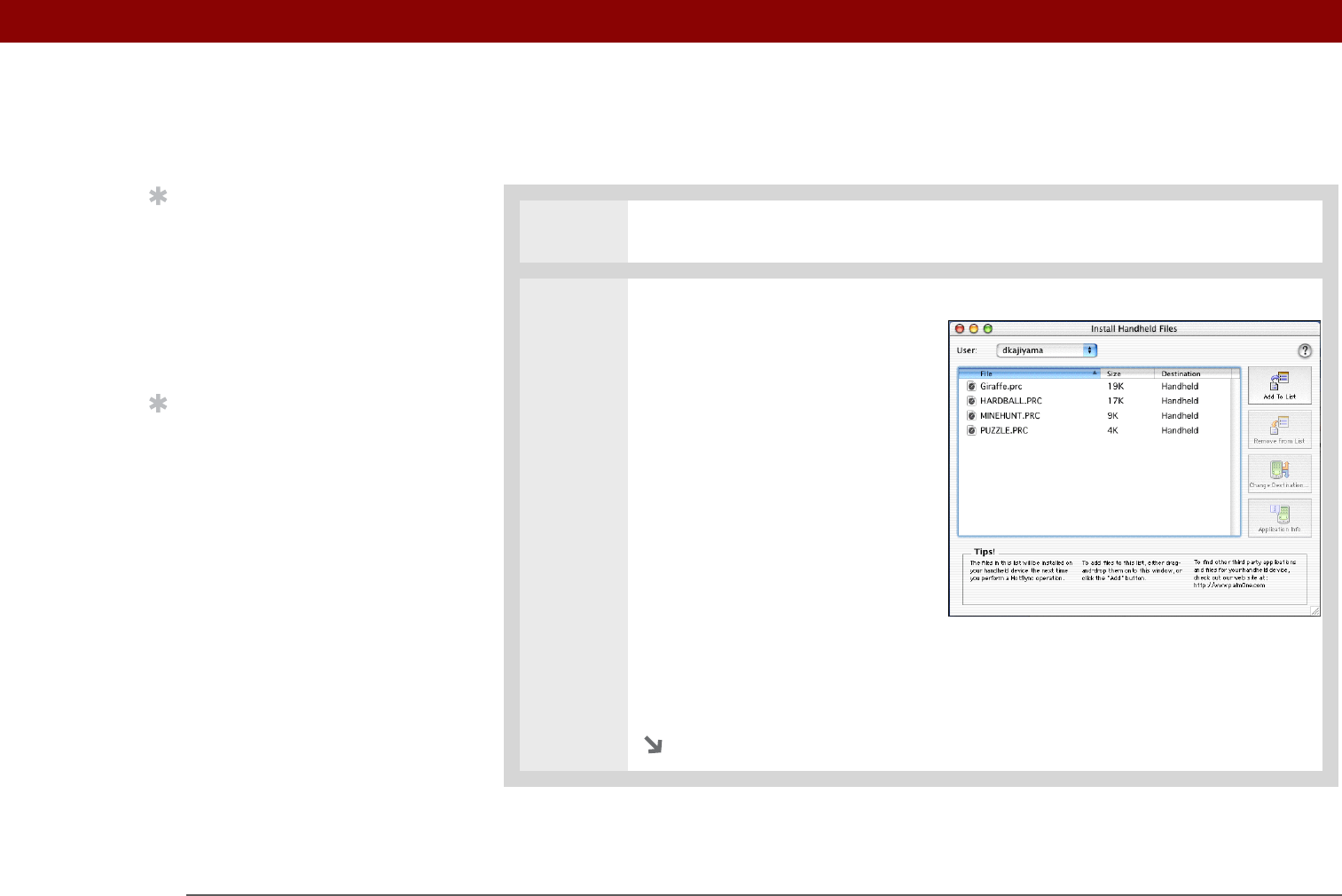
Task: Select the Giraffe.prc file name
Action: [x=1001, y=387]
